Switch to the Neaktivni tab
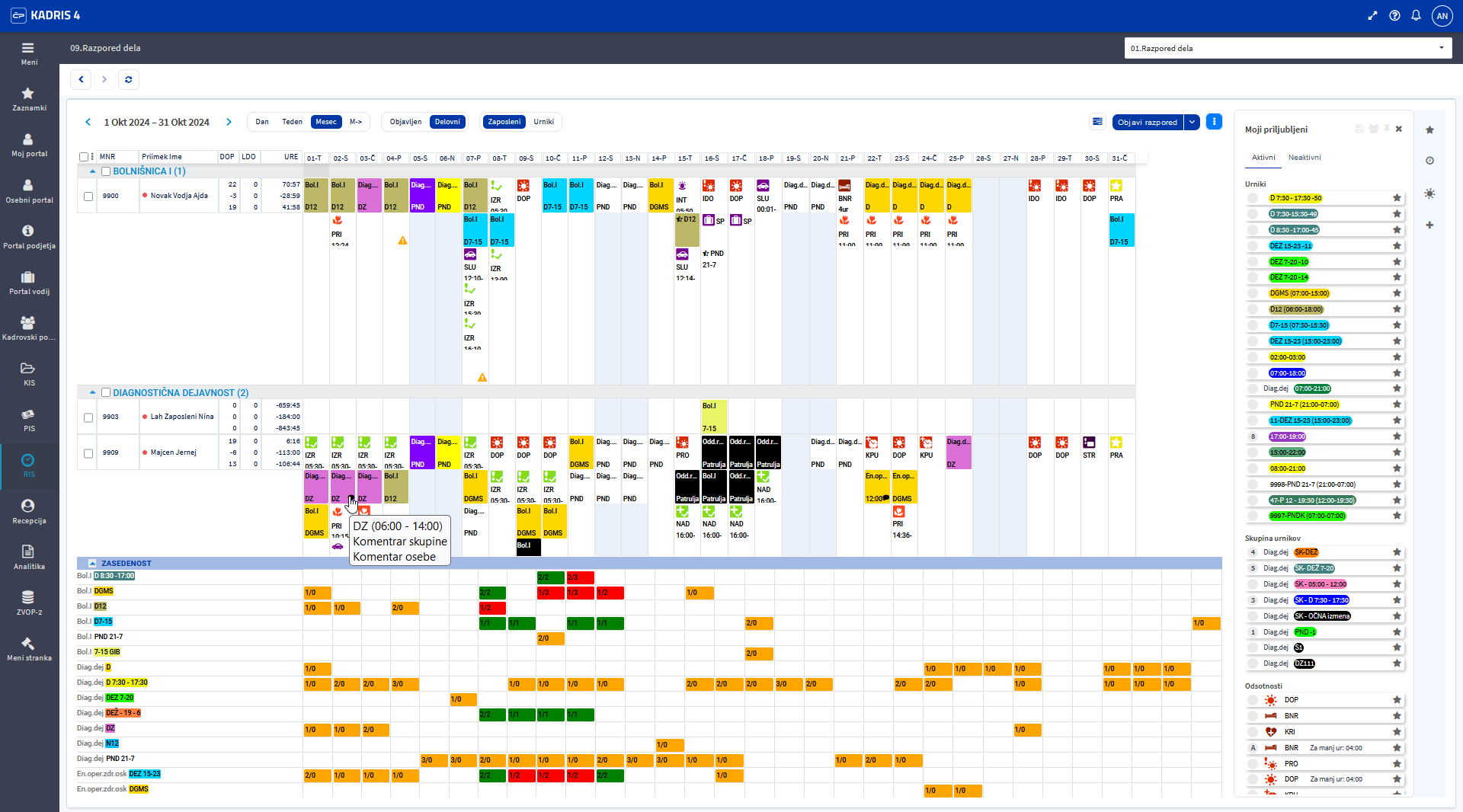Image resolution: width=1463 pixels, height=812 pixels. (x=1304, y=158)
